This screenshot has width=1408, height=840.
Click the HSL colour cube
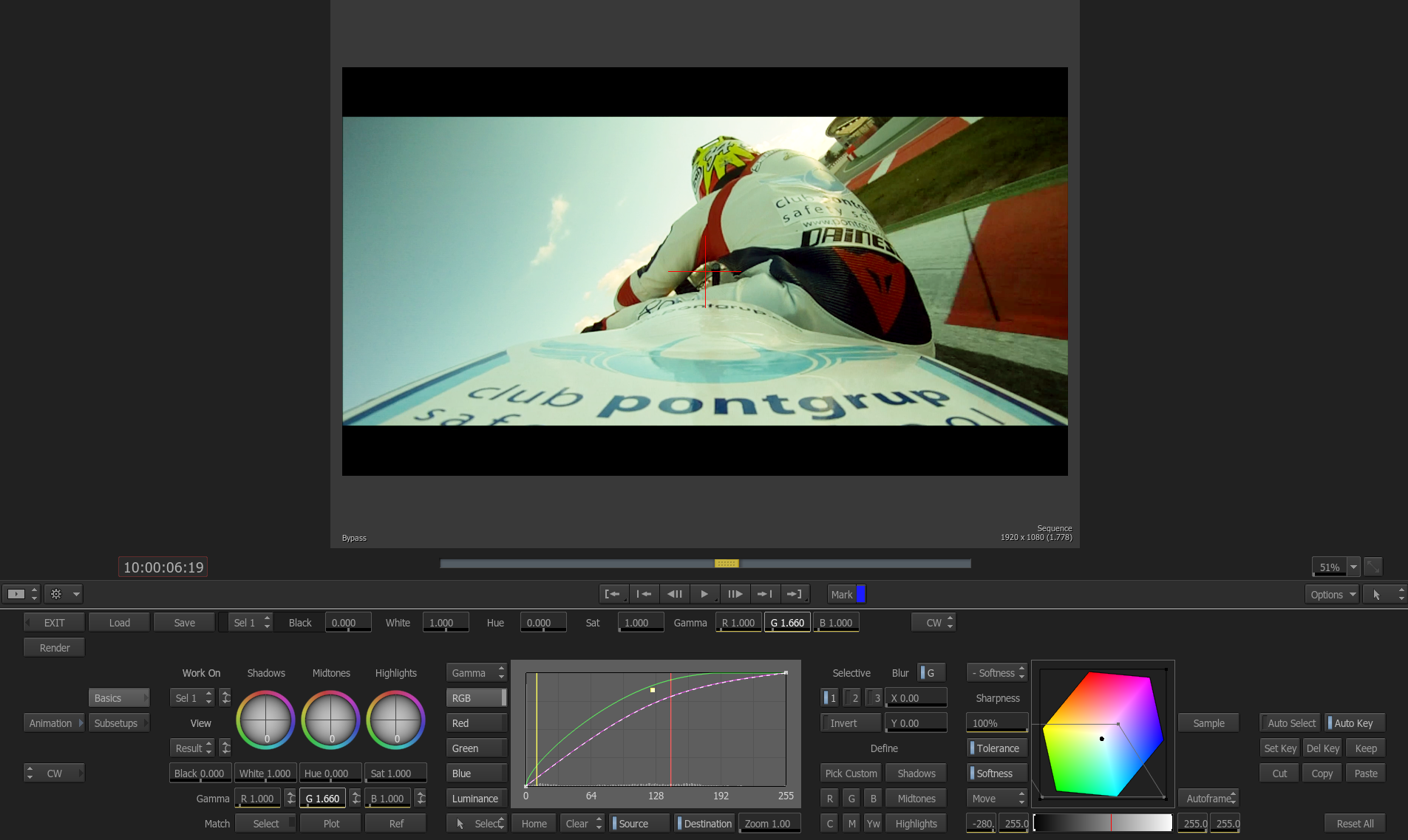pos(1103,733)
